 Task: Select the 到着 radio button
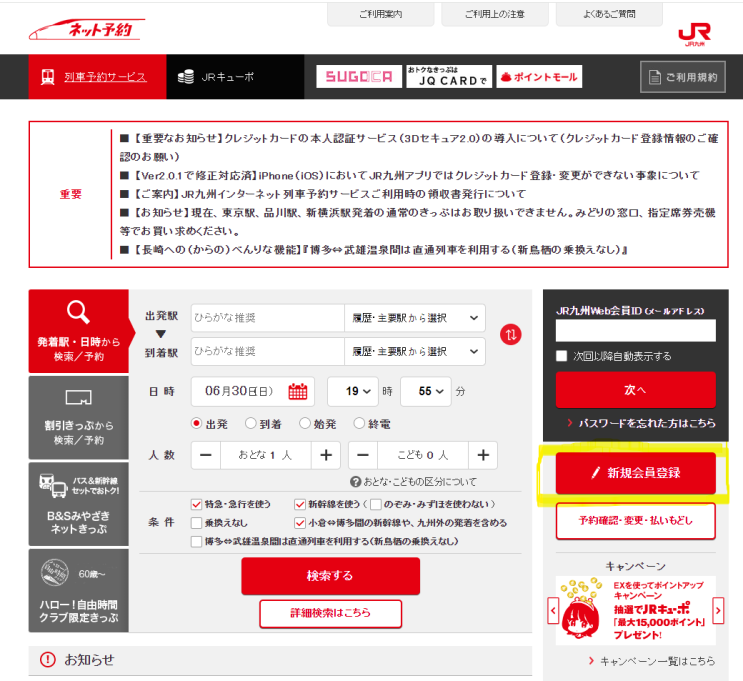point(251,423)
